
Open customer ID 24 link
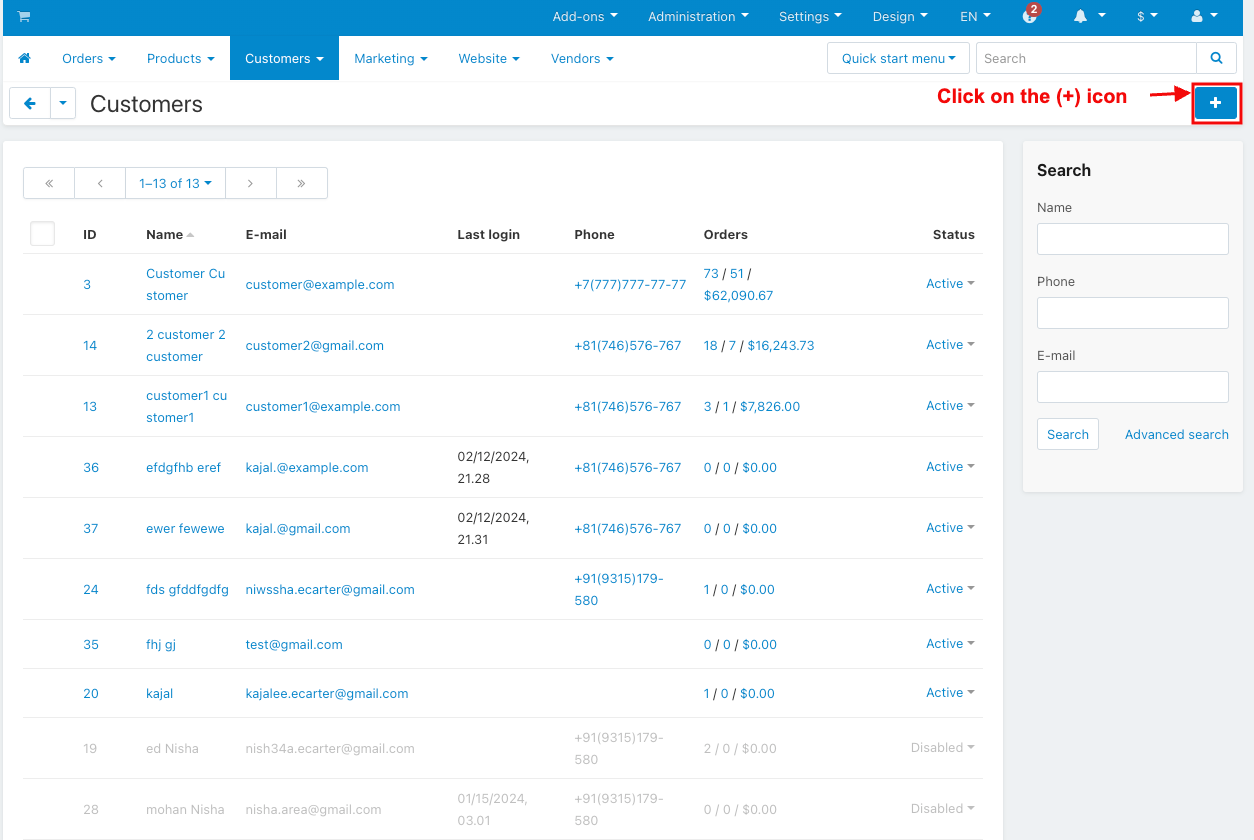click(x=91, y=590)
